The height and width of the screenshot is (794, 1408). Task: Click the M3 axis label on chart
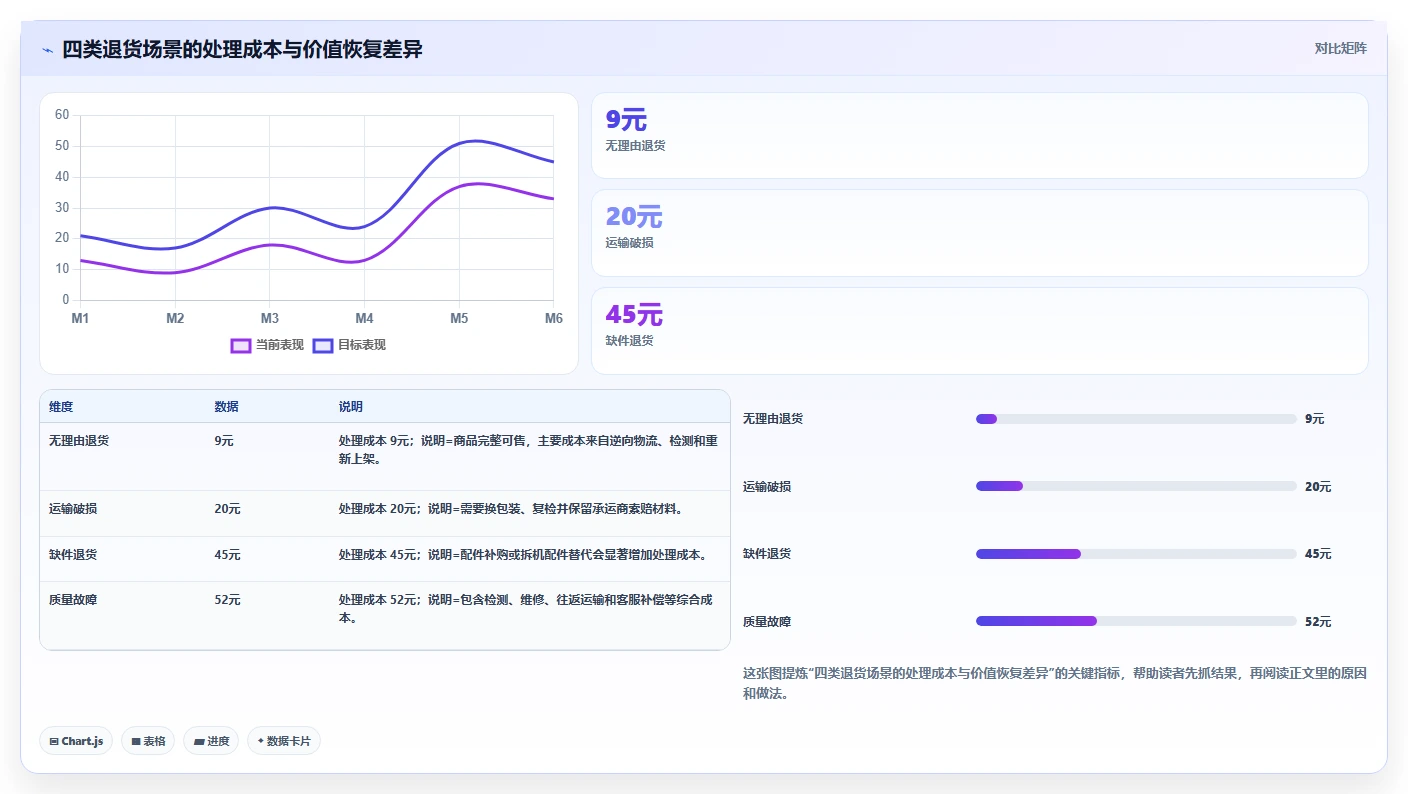(x=270, y=318)
